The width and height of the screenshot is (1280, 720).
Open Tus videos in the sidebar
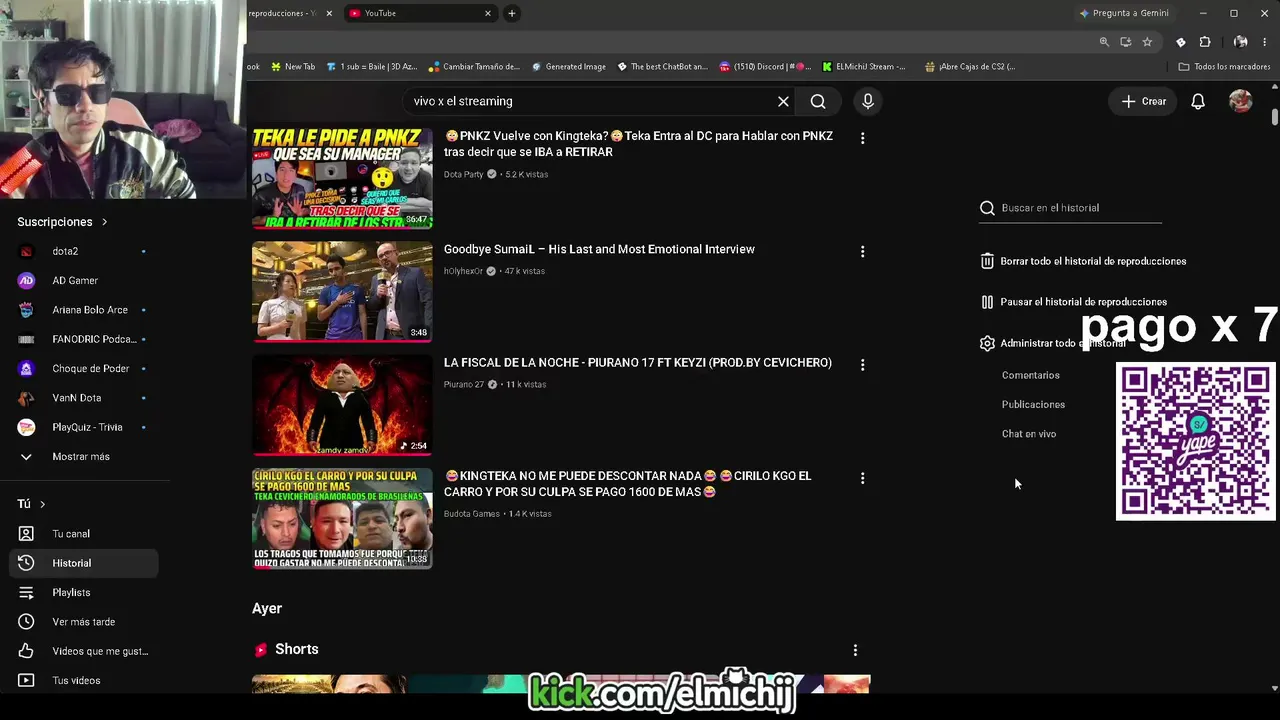click(x=84, y=681)
